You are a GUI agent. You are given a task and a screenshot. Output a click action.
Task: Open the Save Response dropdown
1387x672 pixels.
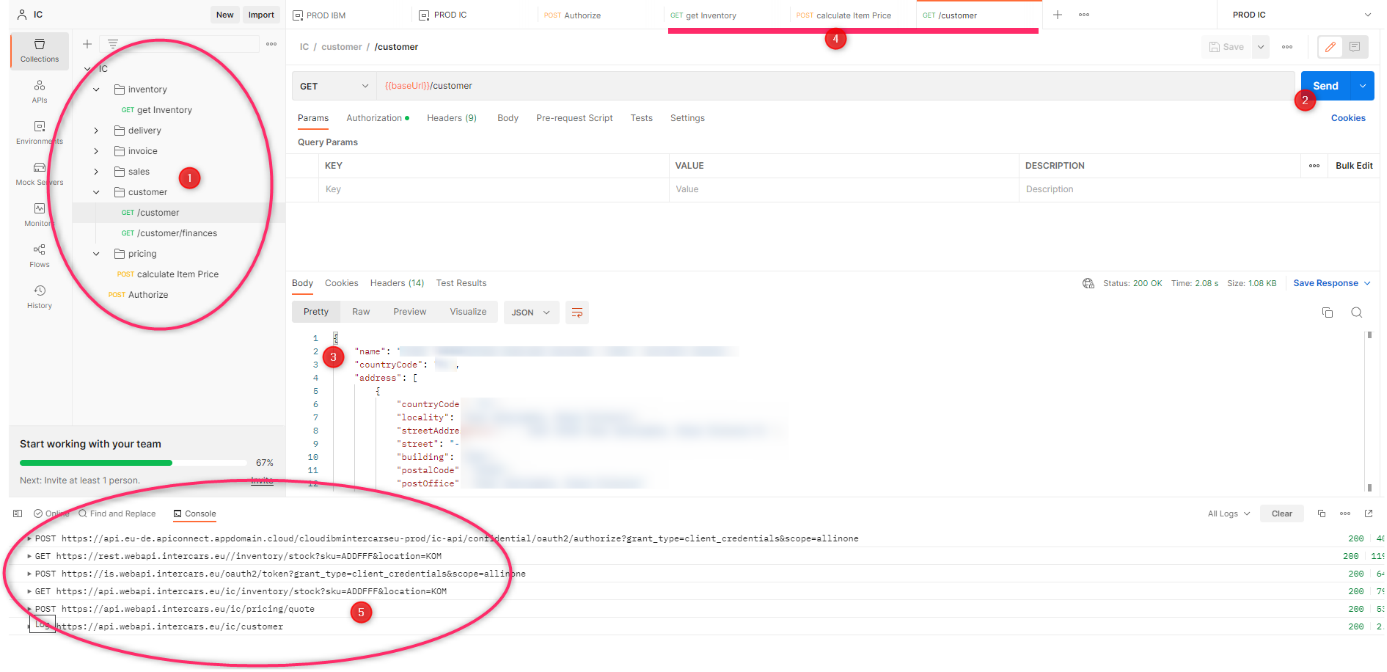coord(1332,284)
